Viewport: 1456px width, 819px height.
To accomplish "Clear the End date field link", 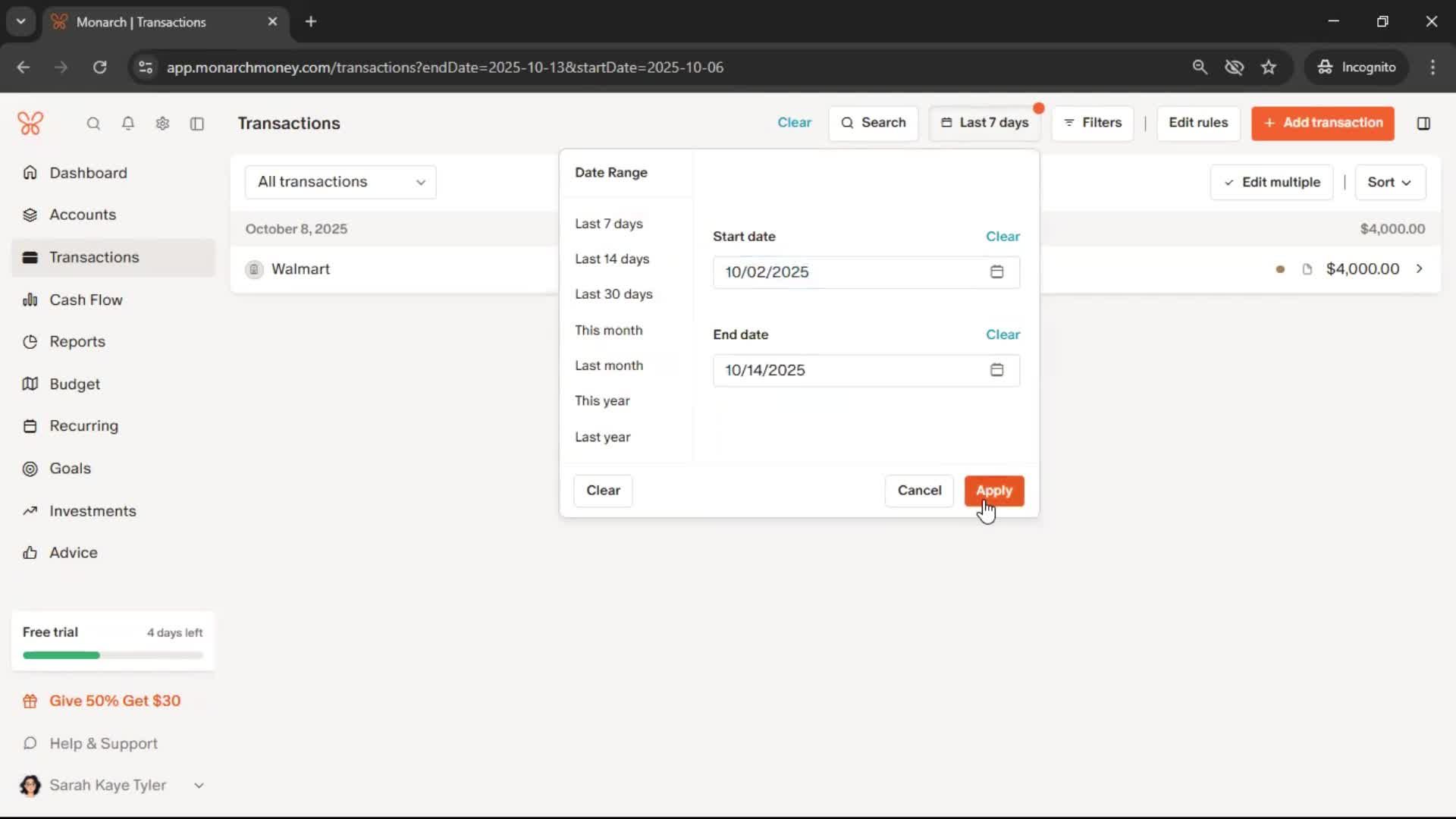I will (1003, 334).
